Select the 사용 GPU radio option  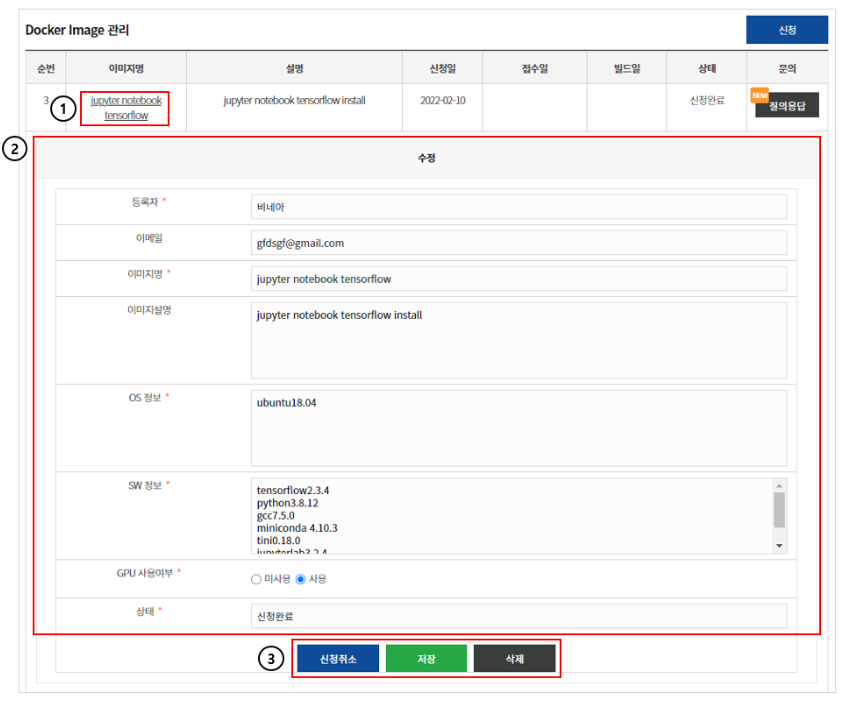tap(300, 579)
